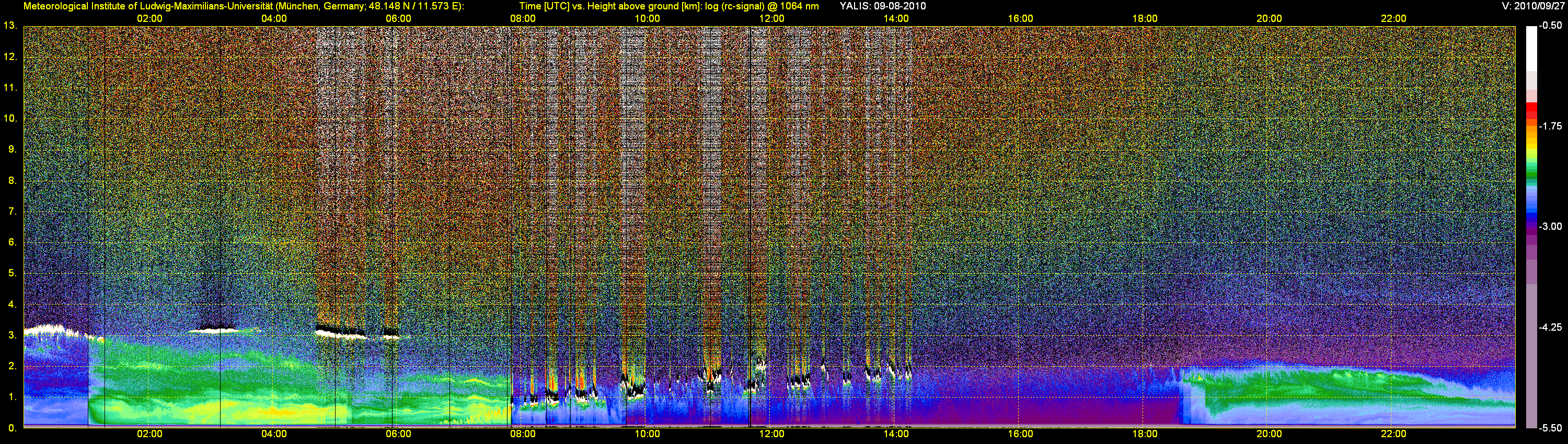Click the 'V: 2010/09/27' version label
1568x444 pixels.
(x=1534, y=6)
